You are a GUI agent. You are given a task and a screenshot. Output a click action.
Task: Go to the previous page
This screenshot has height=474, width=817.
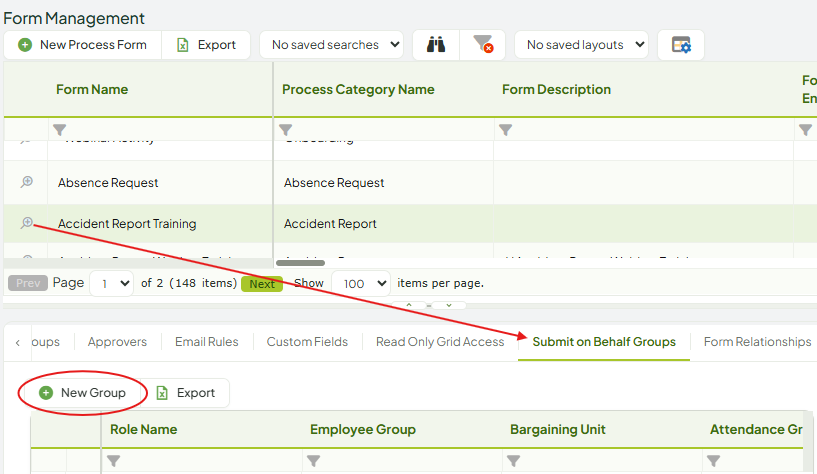[x=28, y=283]
